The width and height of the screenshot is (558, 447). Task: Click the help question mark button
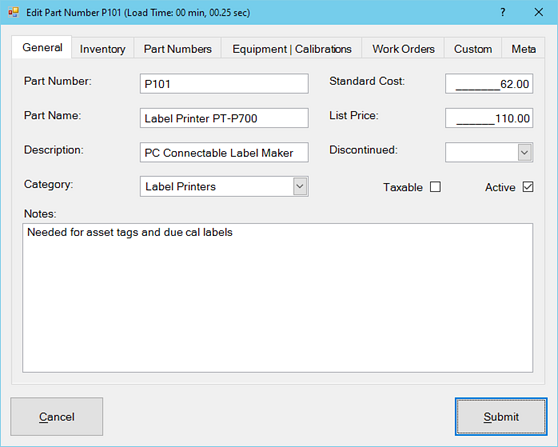(x=502, y=12)
